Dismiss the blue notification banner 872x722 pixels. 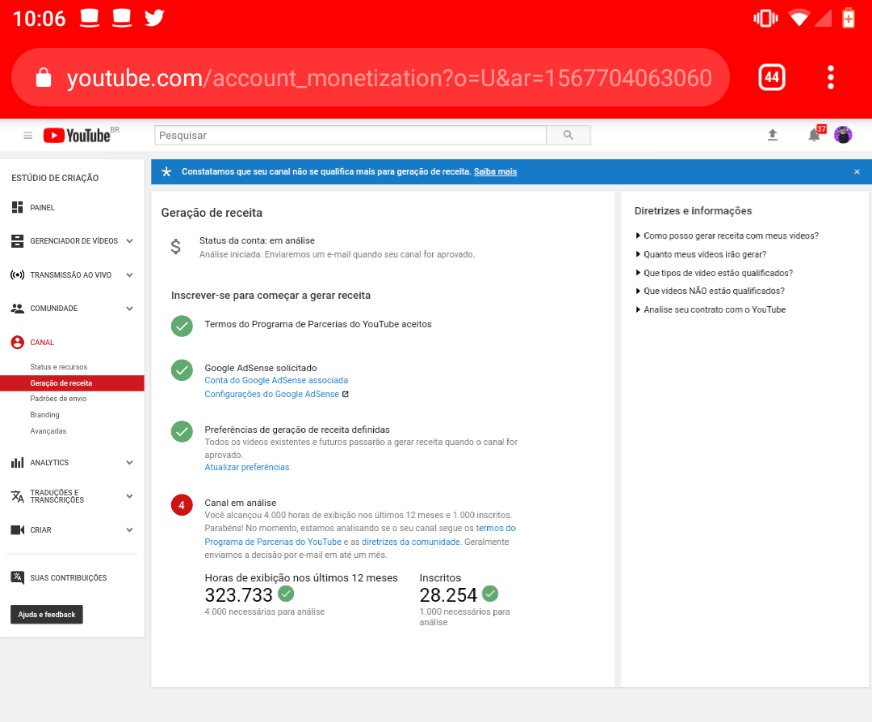click(x=857, y=172)
